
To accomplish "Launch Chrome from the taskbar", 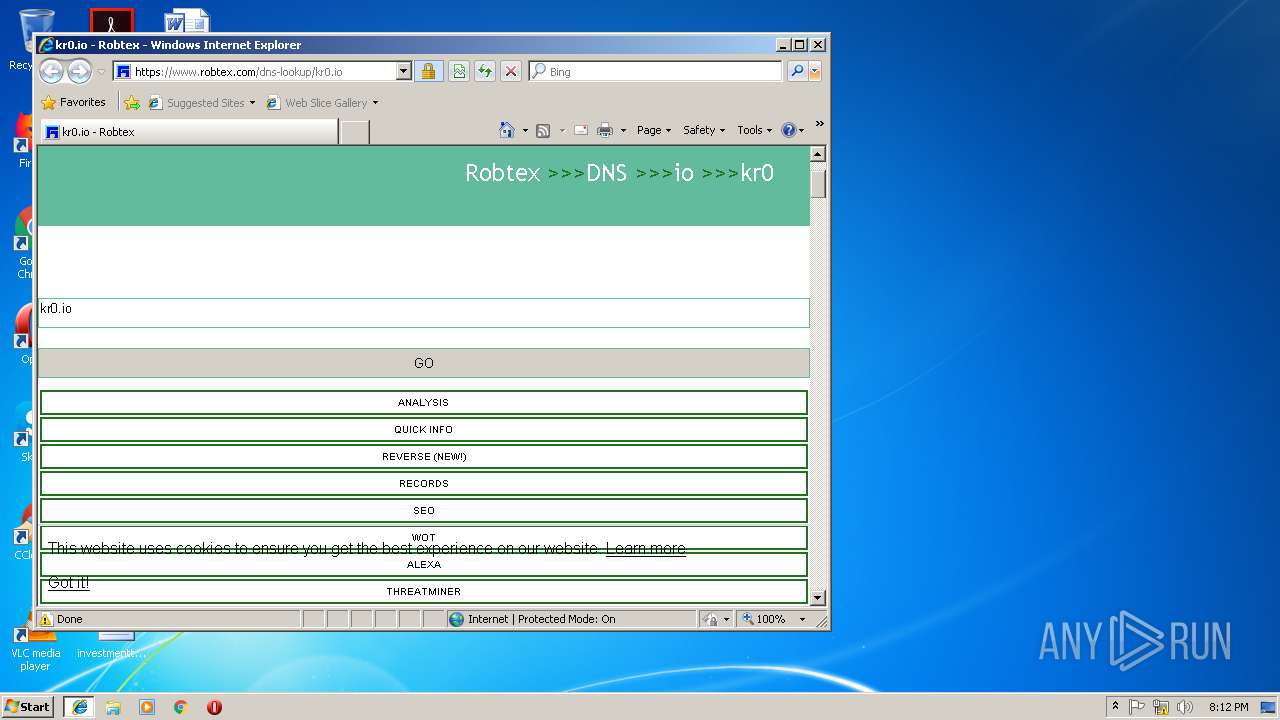I will [x=181, y=707].
